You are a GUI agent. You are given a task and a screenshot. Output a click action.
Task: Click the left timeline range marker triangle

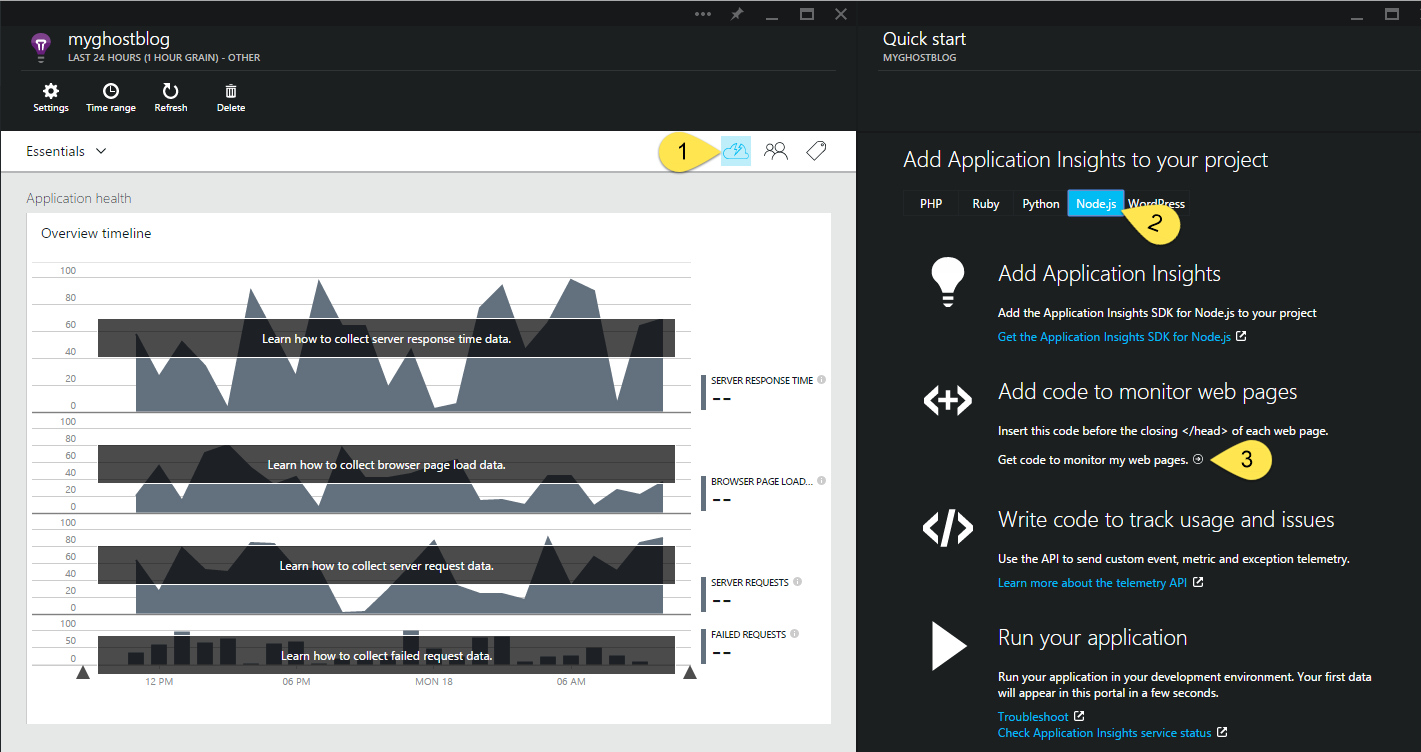[83, 673]
